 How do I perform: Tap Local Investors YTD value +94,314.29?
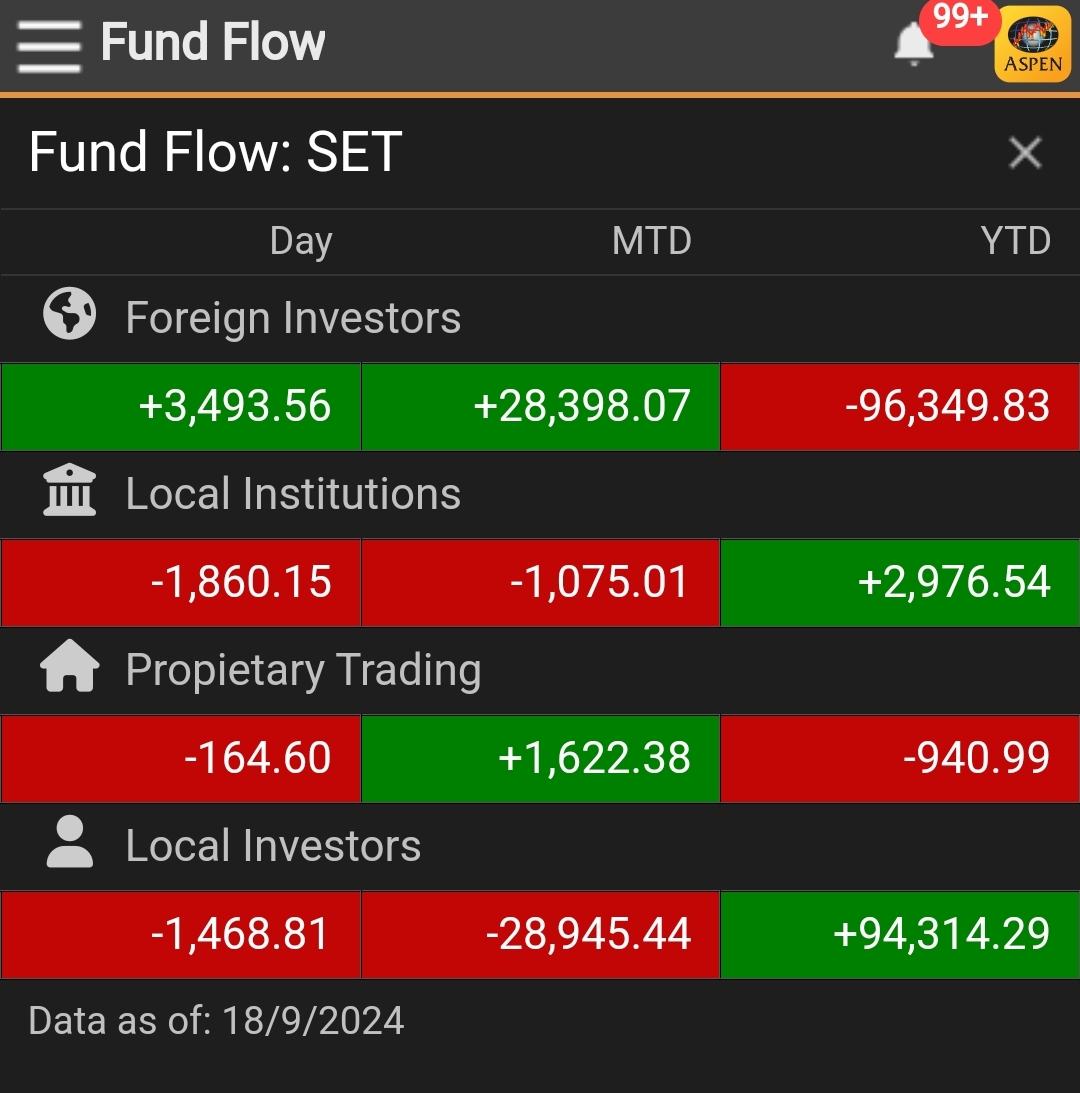(x=900, y=934)
